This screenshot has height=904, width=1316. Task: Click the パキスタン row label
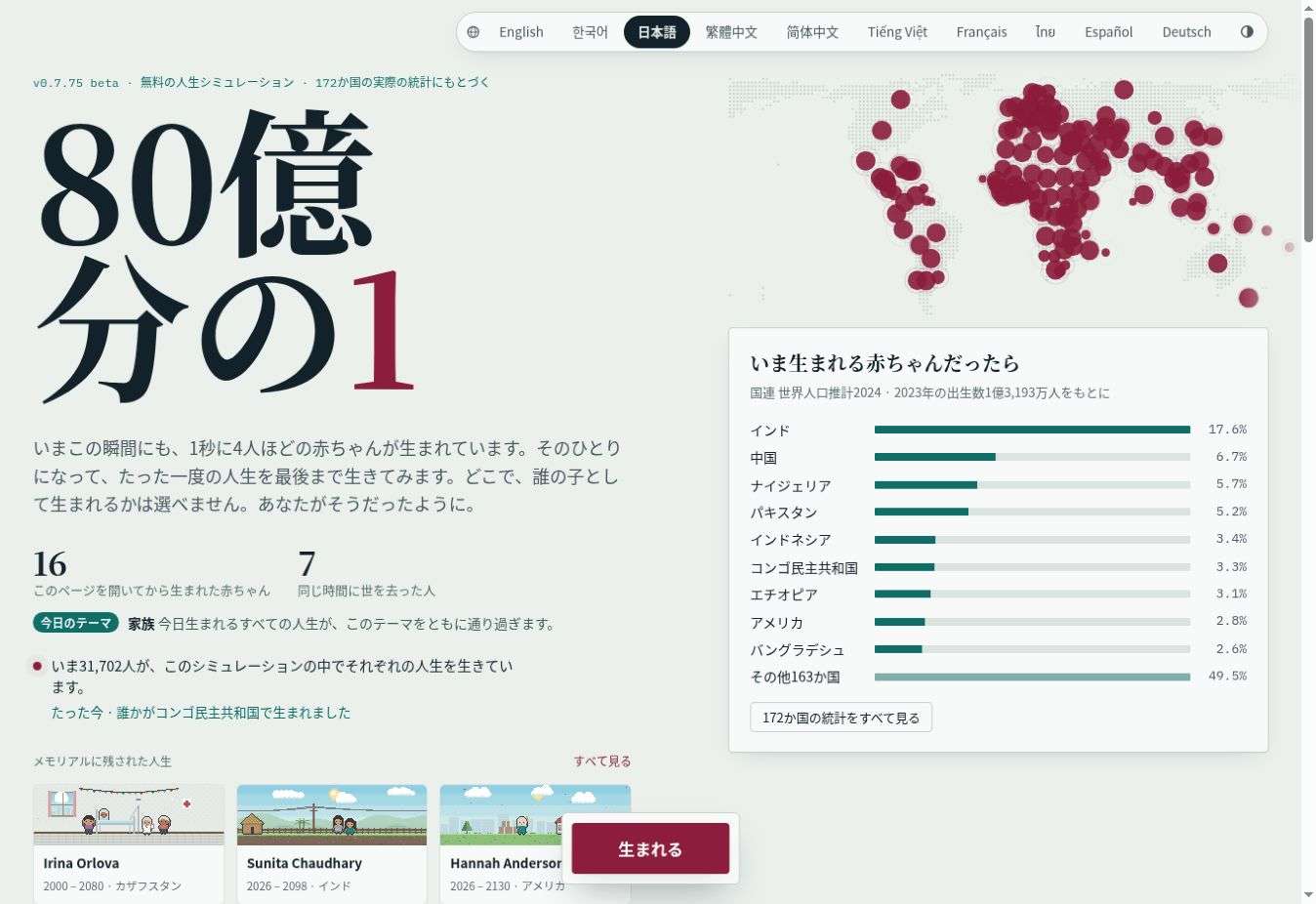click(x=784, y=513)
